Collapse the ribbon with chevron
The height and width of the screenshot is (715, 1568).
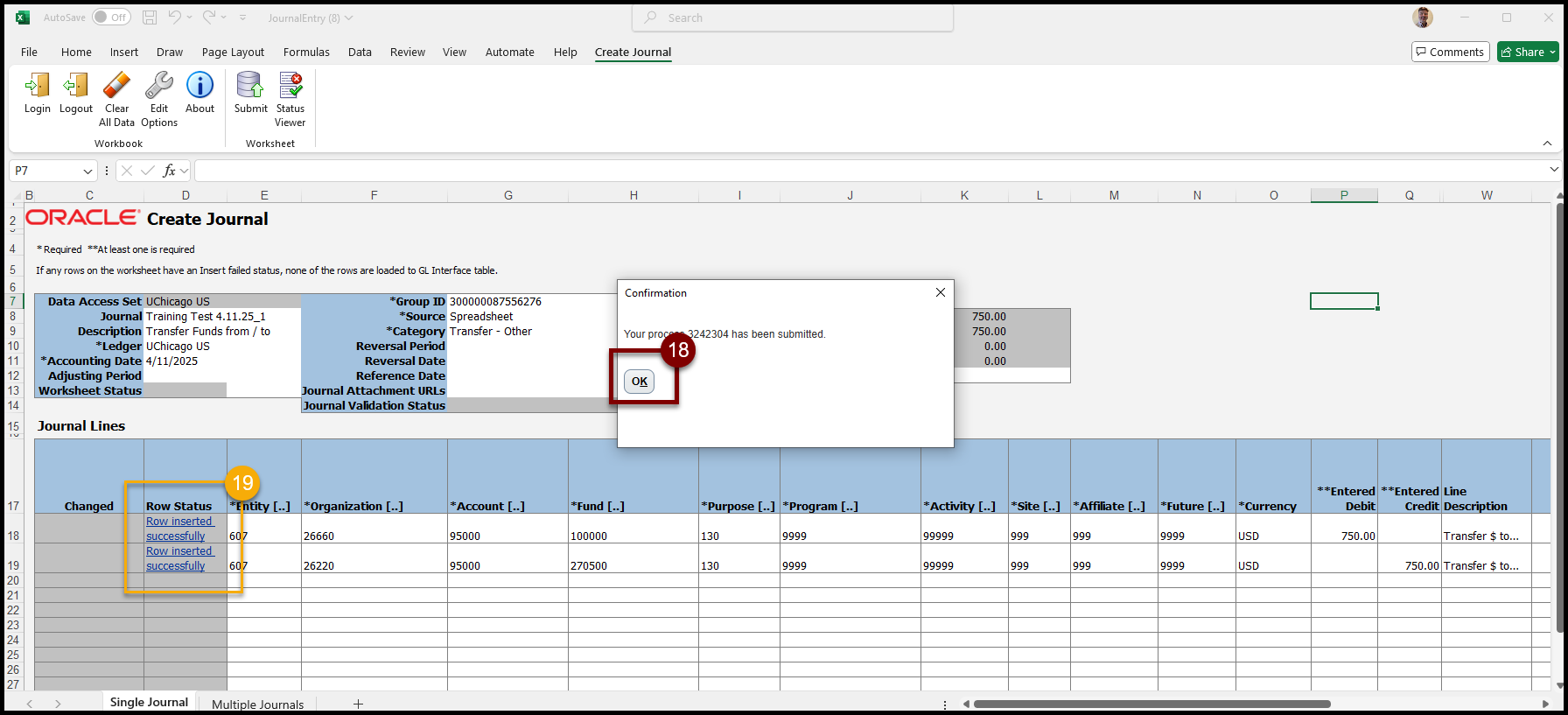coord(1547,144)
